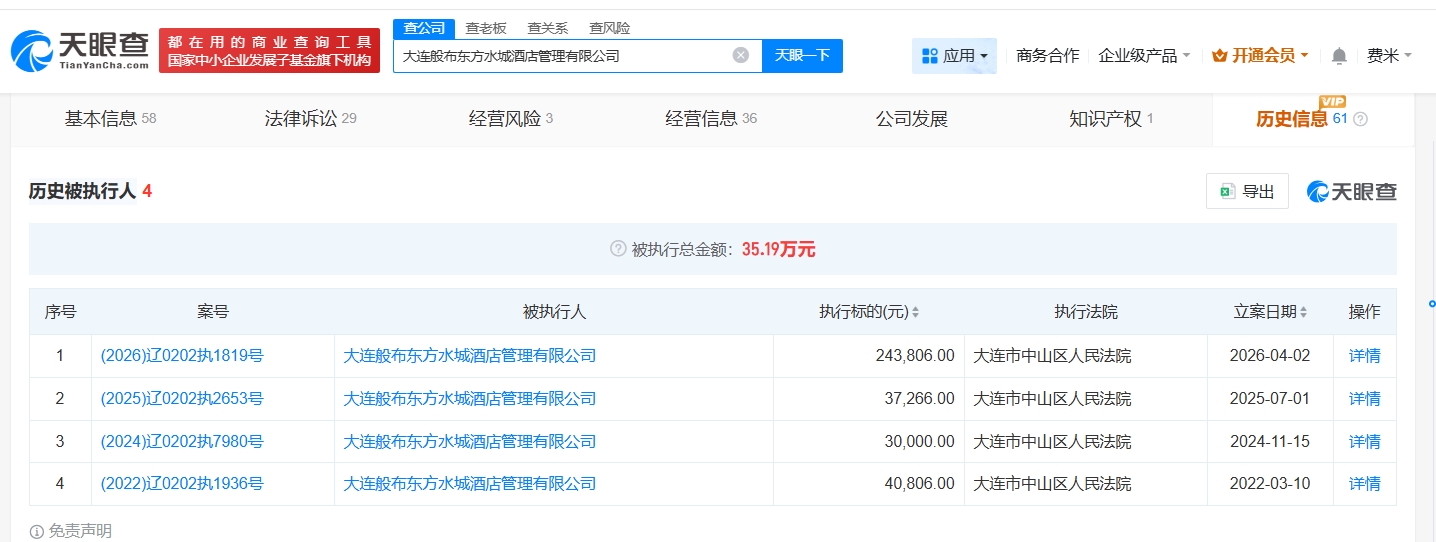The height and width of the screenshot is (542, 1436).
Task: Open user 费米 account menu
Action: 1389,56
